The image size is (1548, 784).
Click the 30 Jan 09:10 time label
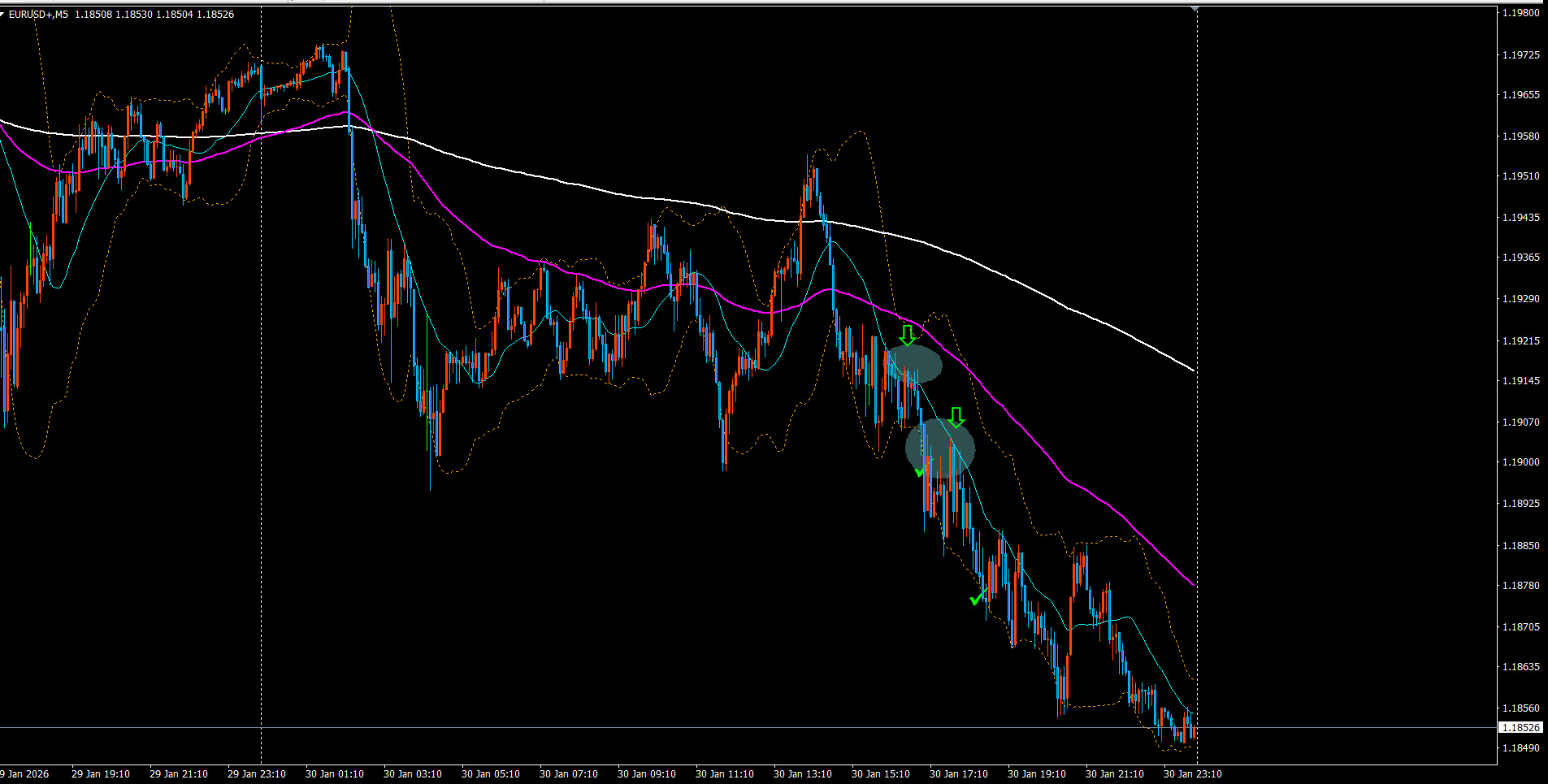(x=647, y=773)
